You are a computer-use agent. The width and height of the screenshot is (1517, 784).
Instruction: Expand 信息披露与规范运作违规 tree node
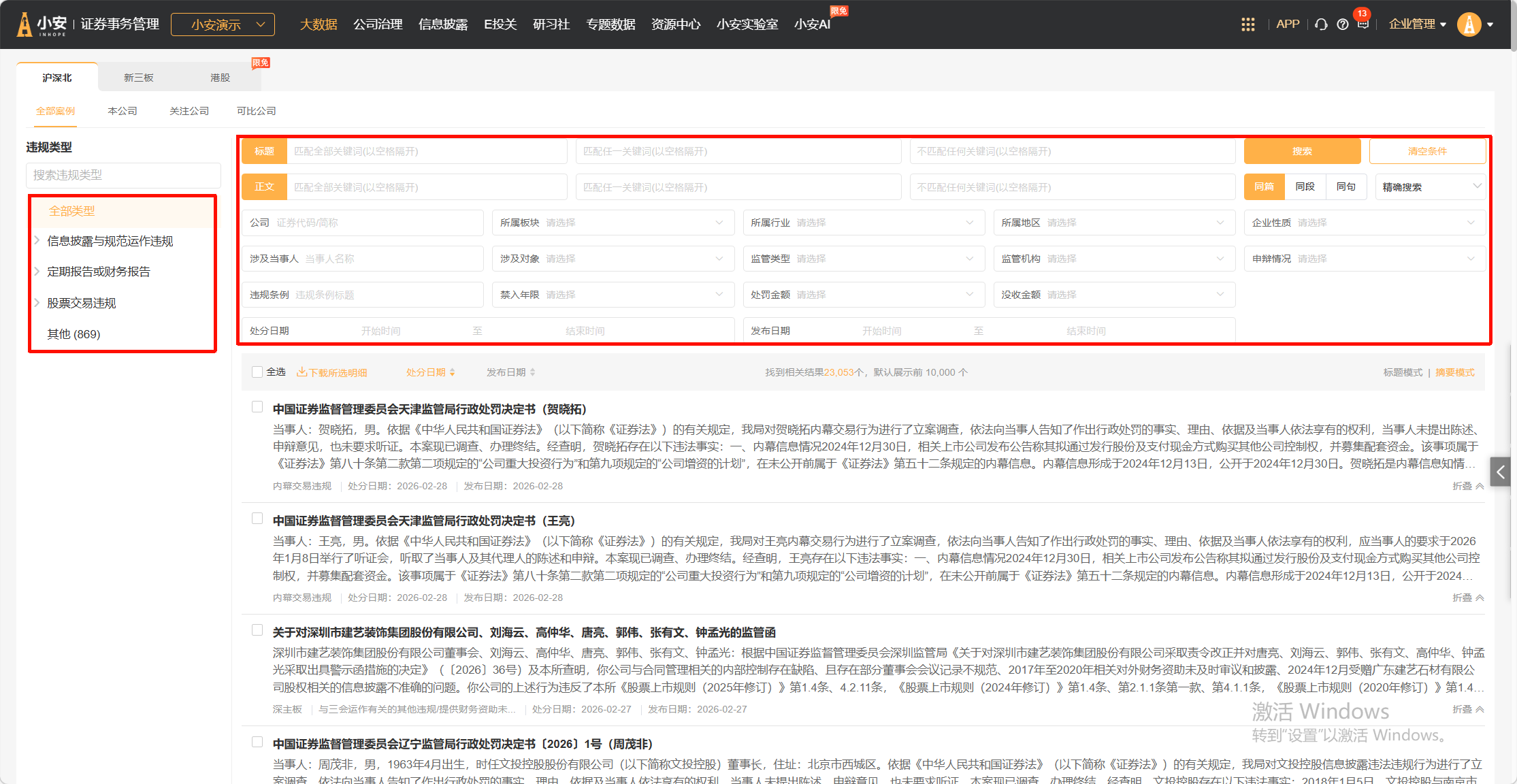37,240
